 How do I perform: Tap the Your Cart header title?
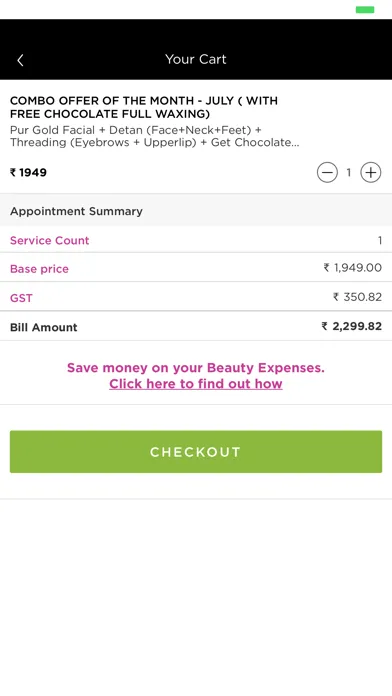tap(196, 59)
